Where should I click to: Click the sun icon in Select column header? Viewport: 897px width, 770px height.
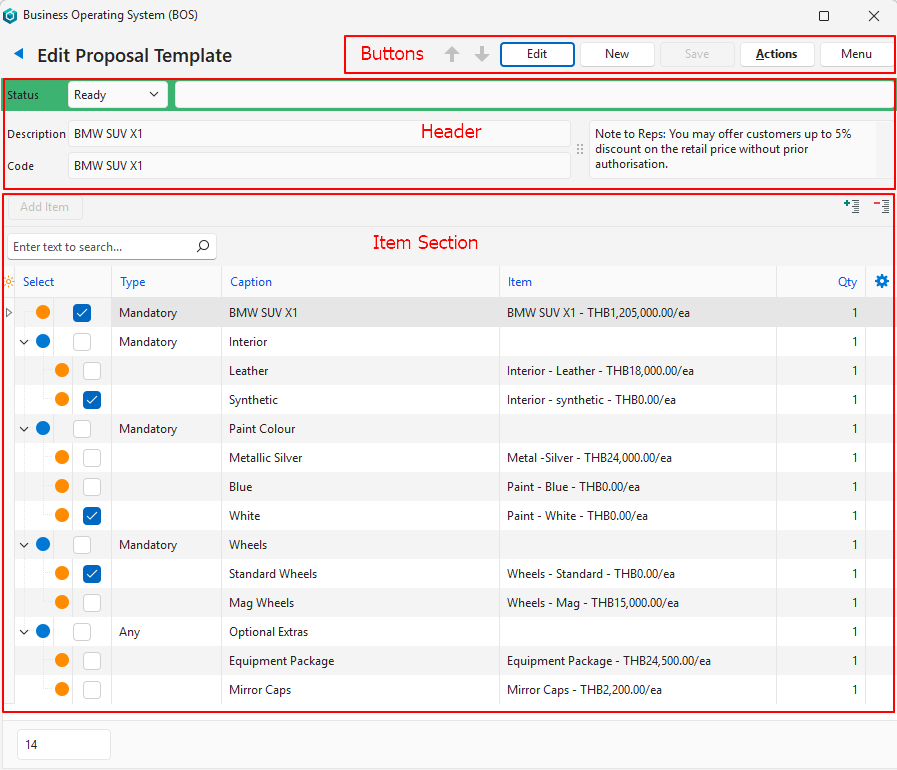(9, 282)
